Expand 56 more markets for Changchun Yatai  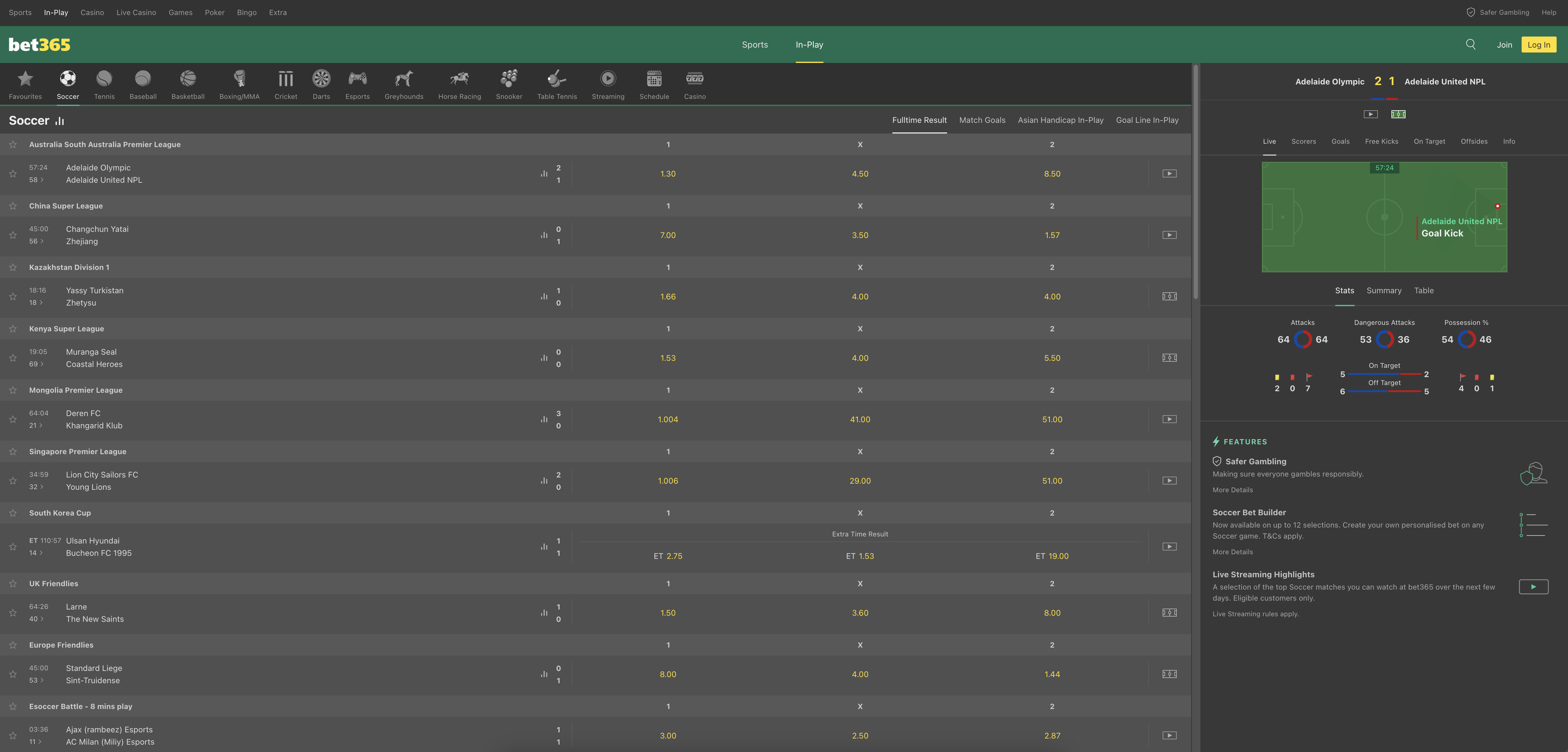pos(37,242)
